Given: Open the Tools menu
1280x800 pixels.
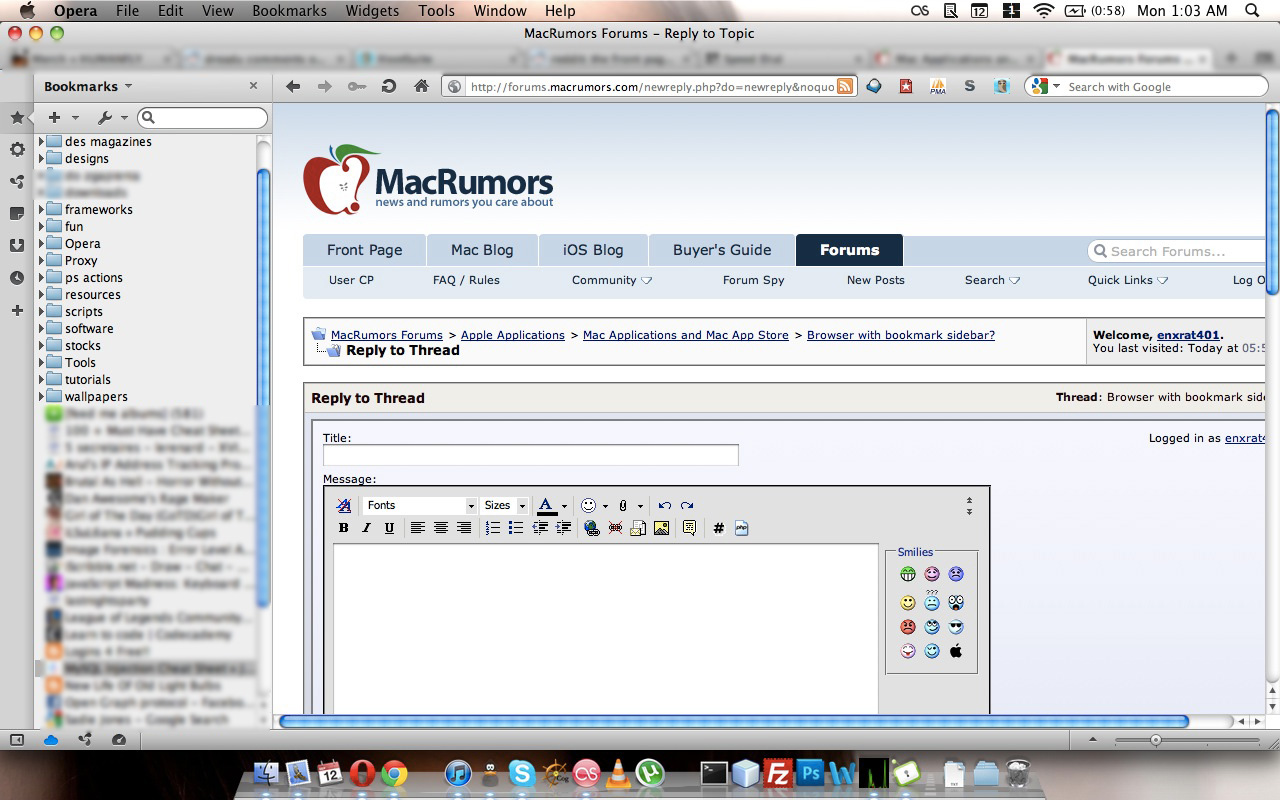Looking at the screenshot, I should pyautogui.click(x=436, y=11).
